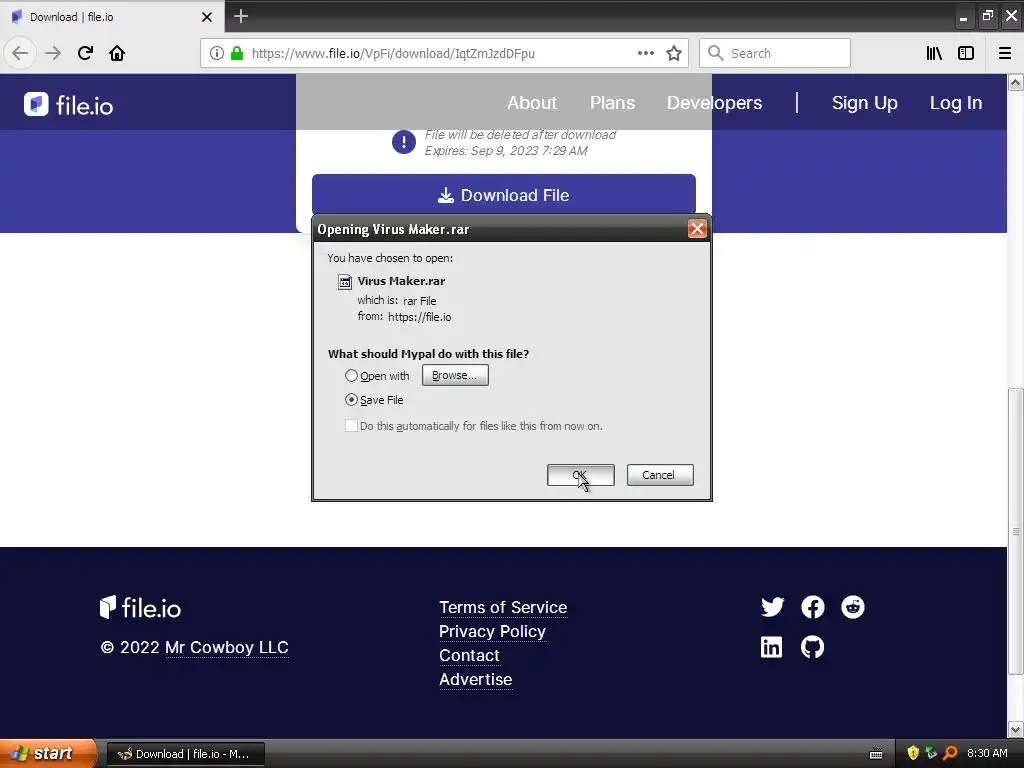
Task: Go forward with the forward arrow
Action: 53,53
